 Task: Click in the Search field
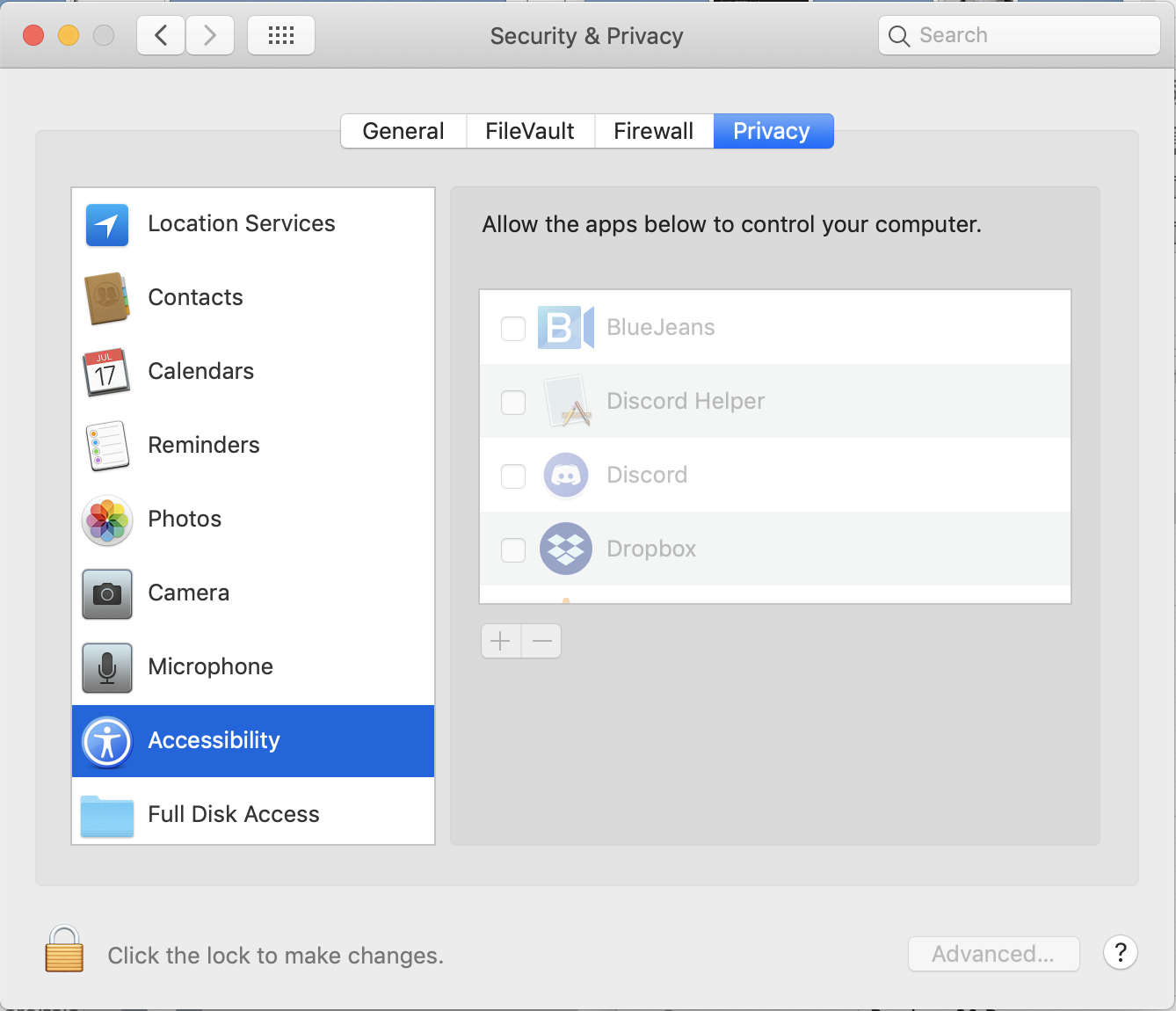1020,35
